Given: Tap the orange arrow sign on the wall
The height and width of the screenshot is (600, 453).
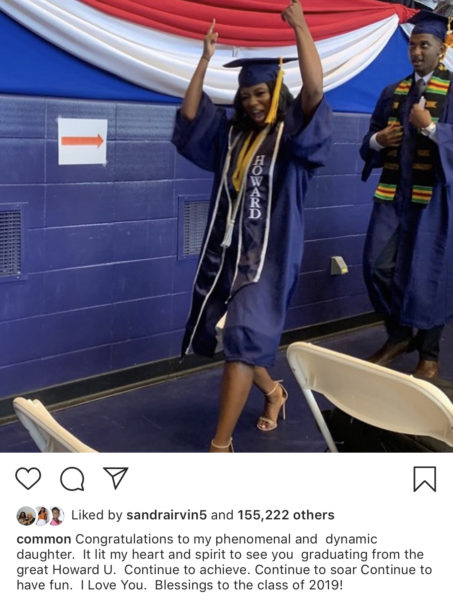Looking at the screenshot, I should pyautogui.click(x=83, y=141).
